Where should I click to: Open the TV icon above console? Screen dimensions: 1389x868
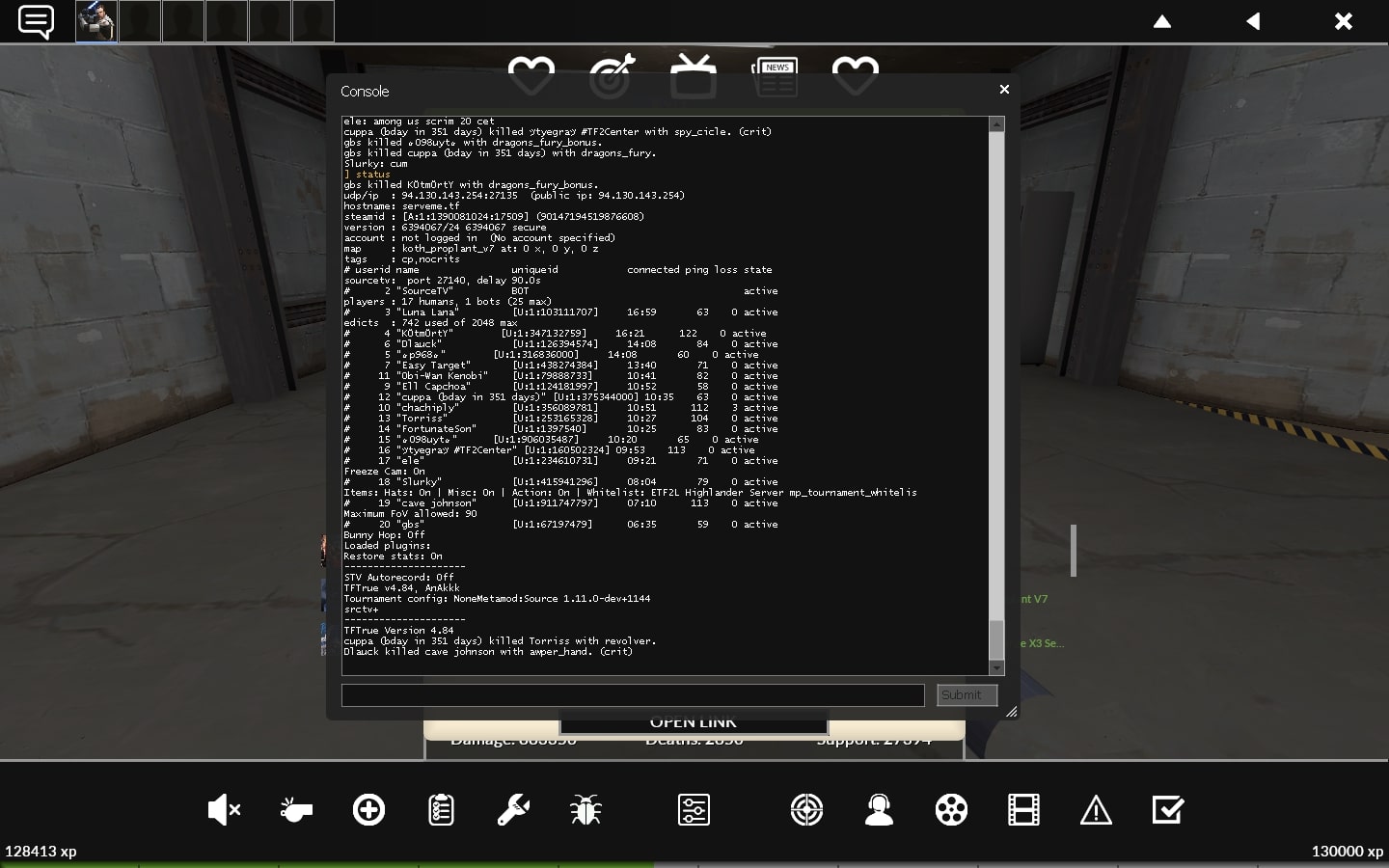click(694, 75)
